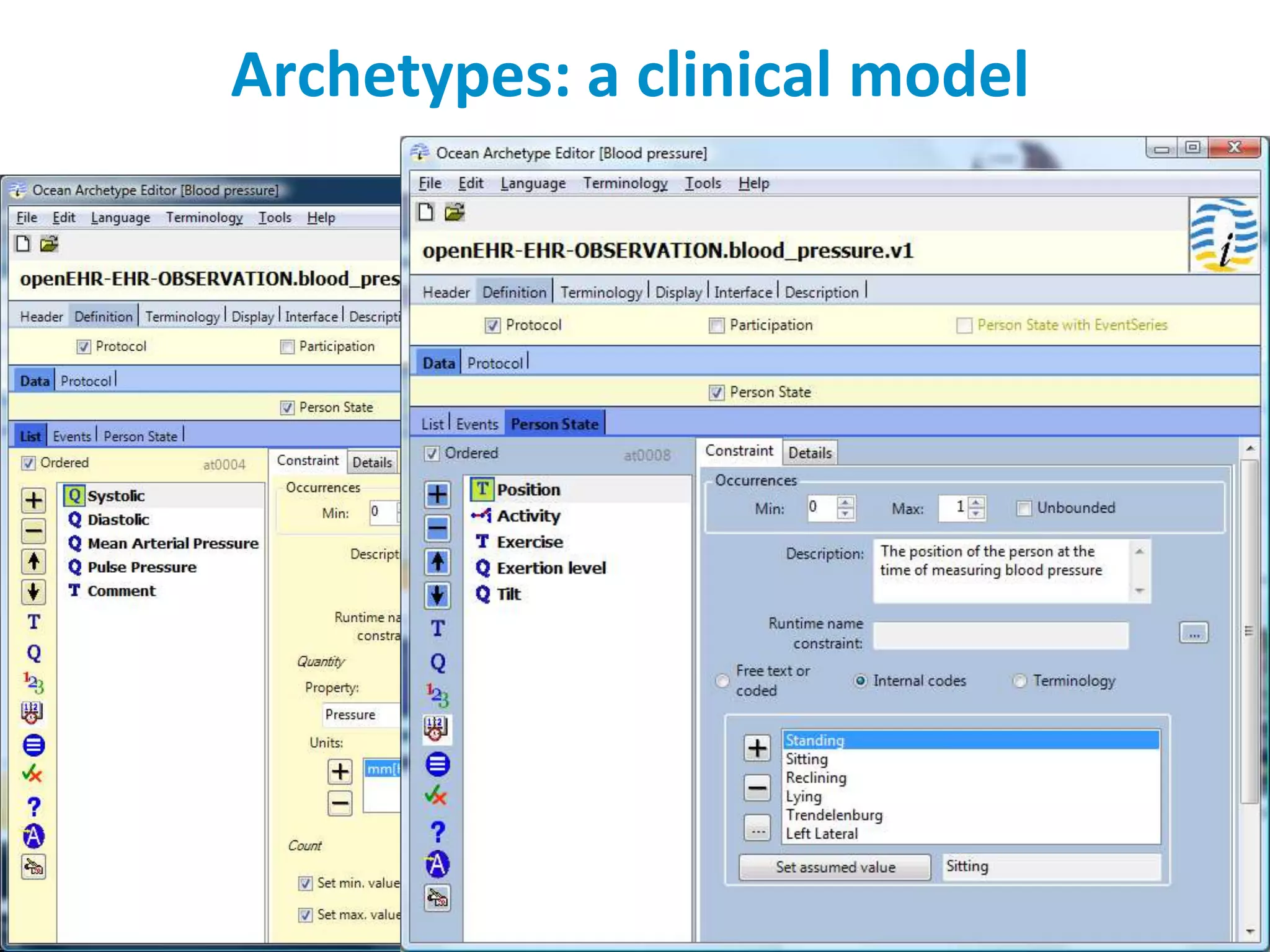Click the bottom palette icon in front window
The width and height of the screenshot is (1270, 952).
pyautogui.click(x=437, y=898)
